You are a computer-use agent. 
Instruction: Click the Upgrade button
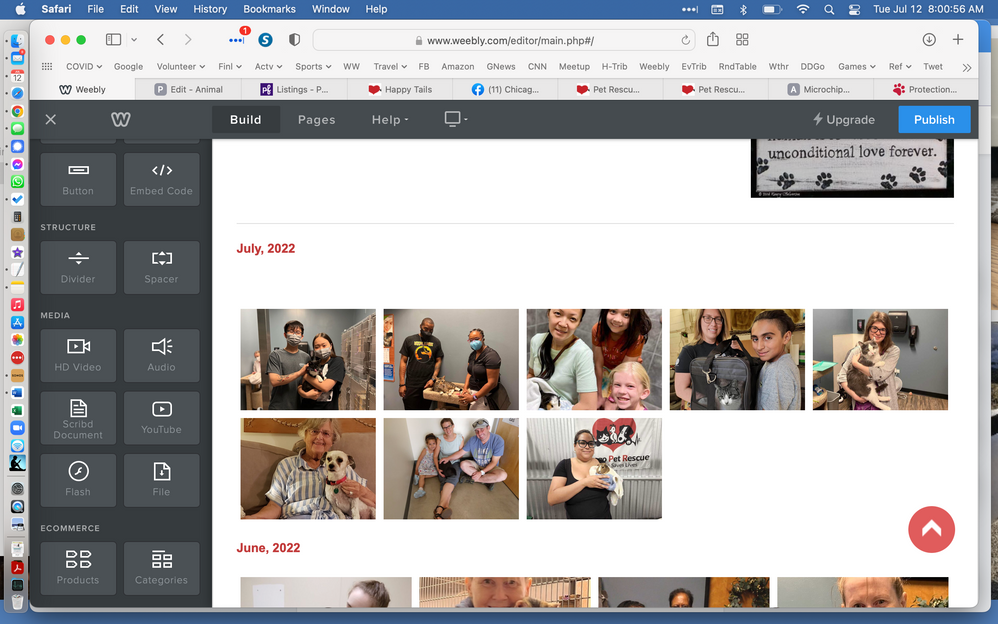[x=843, y=119]
